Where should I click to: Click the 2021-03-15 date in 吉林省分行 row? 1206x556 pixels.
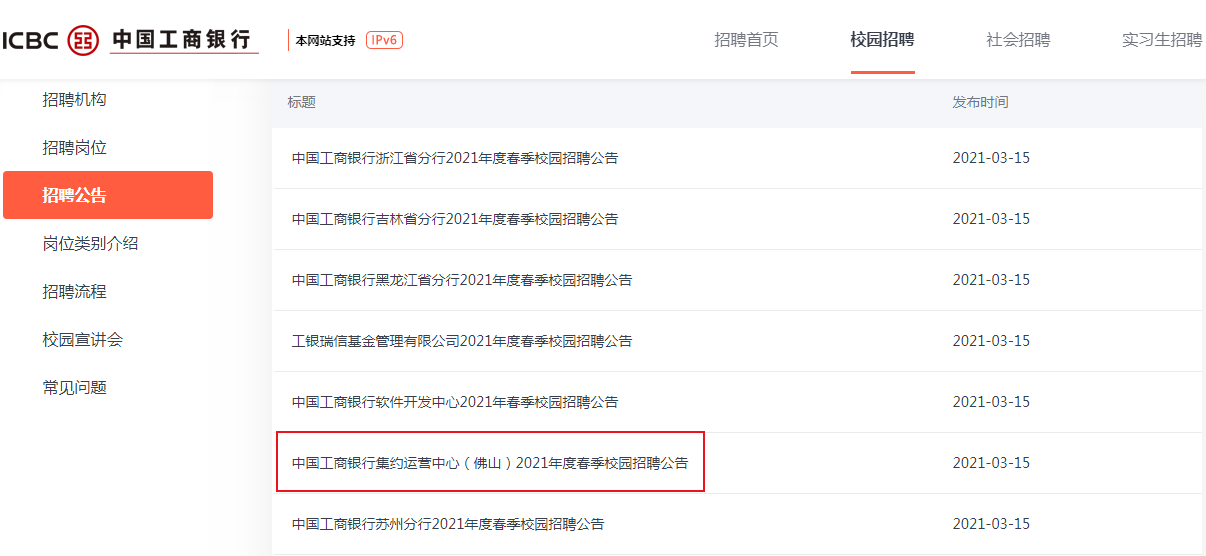click(991, 219)
